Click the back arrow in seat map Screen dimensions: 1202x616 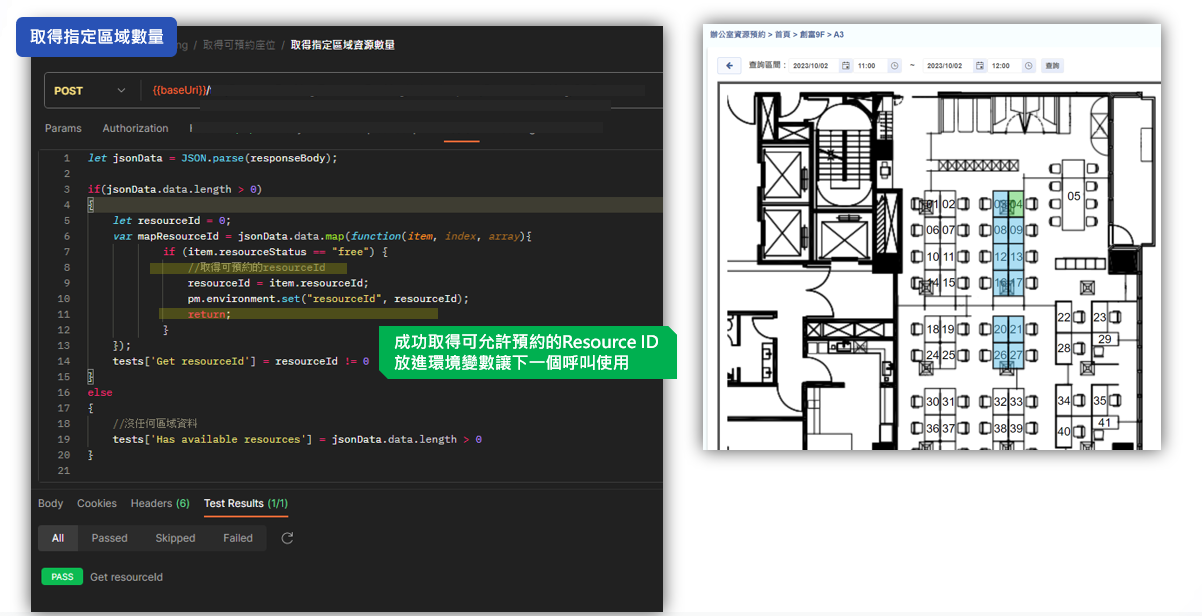tap(730, 66)
